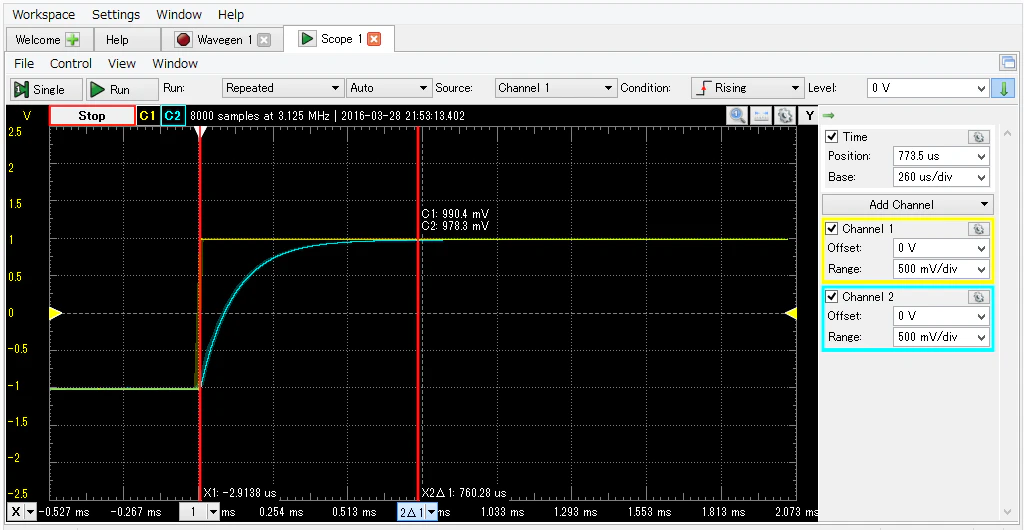Open the Channel 2 Range dropdown
Screen dimensions: 1024x530
[x=940, y=337]
